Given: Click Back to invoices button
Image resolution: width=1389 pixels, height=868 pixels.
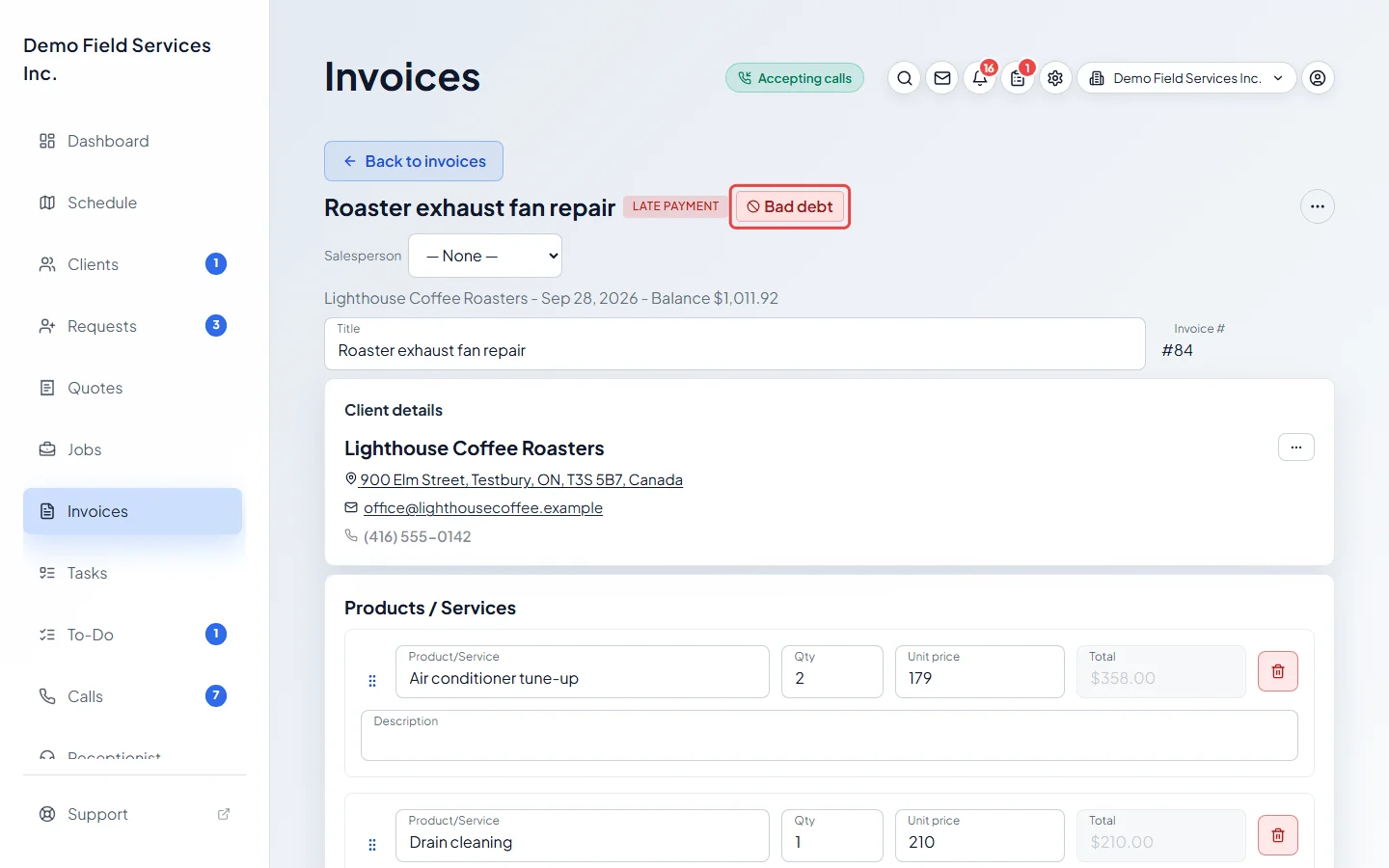Looking at the screenshot, I should (x=414, y=161).
